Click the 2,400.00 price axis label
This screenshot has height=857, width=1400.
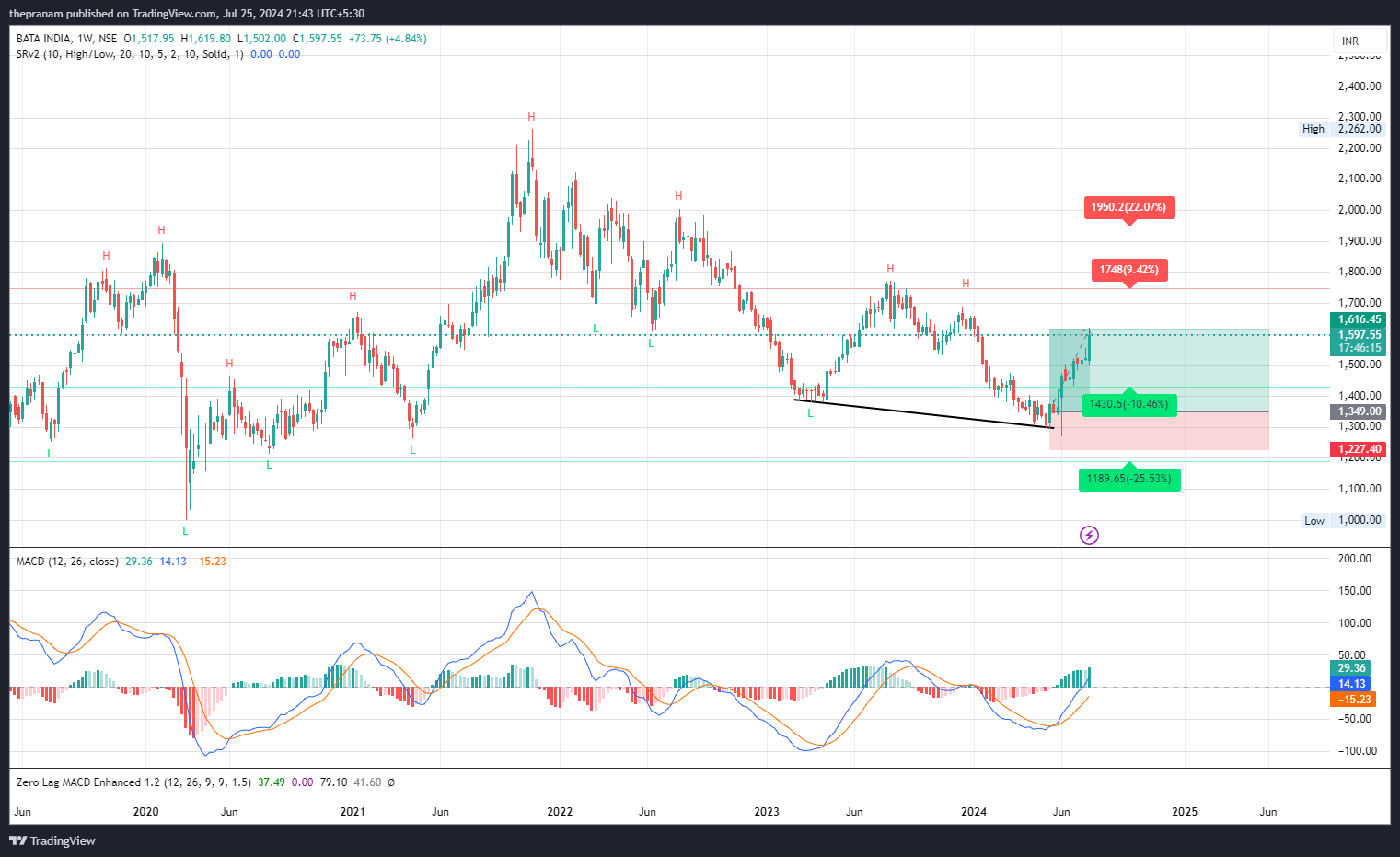1360,87
